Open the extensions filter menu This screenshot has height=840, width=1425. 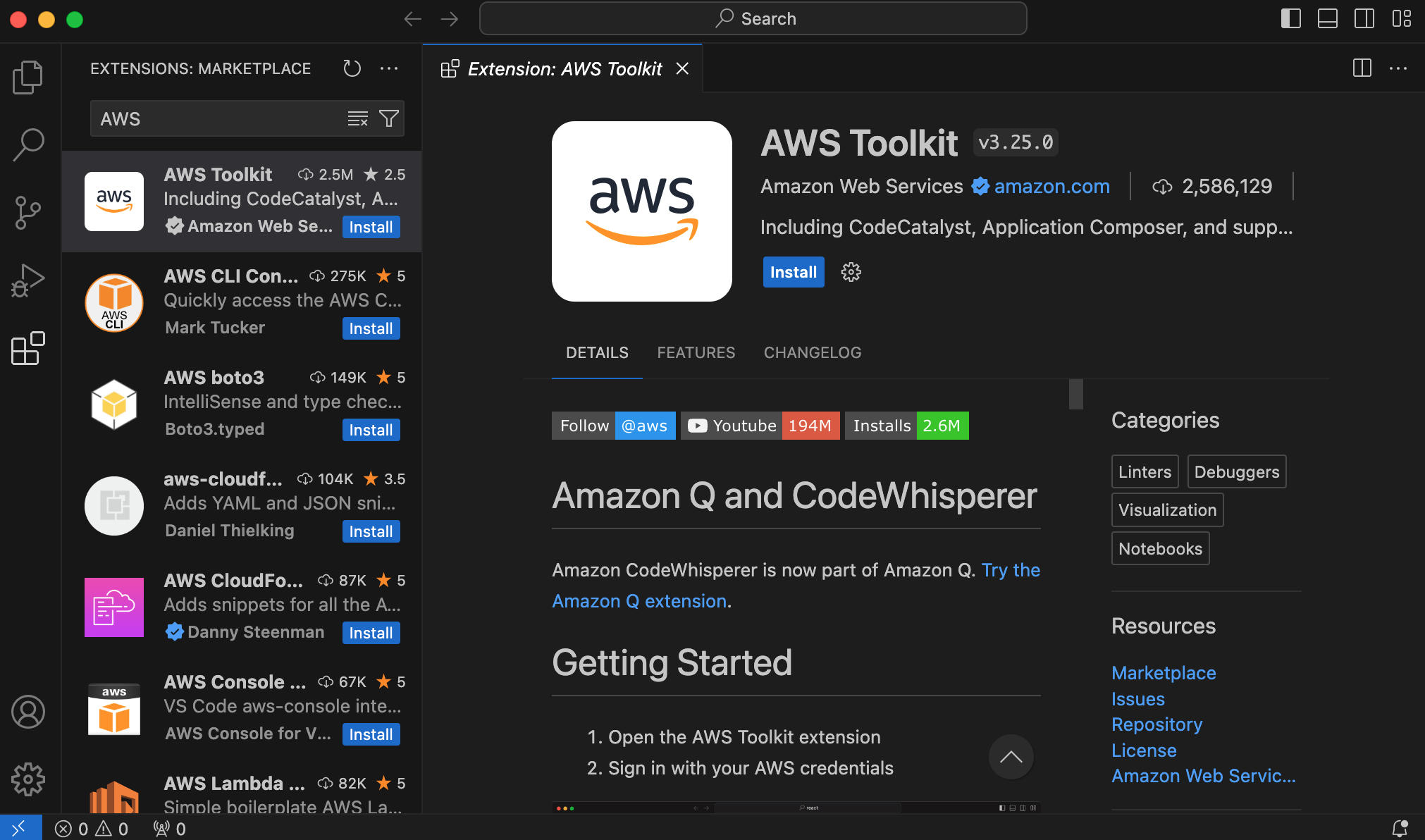(x=389, y=118)
